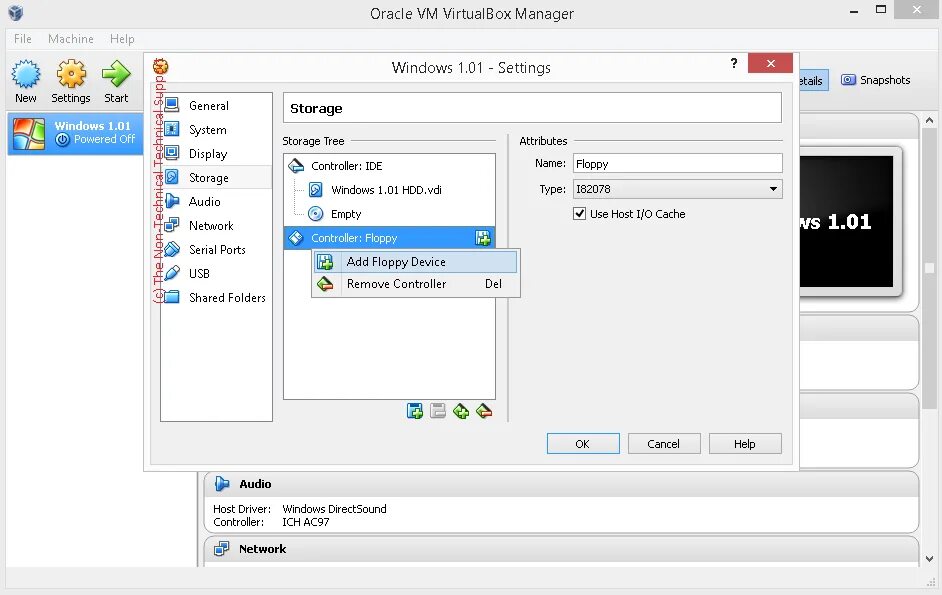
Task: Open the USB settings category
Action: (216, 273)
